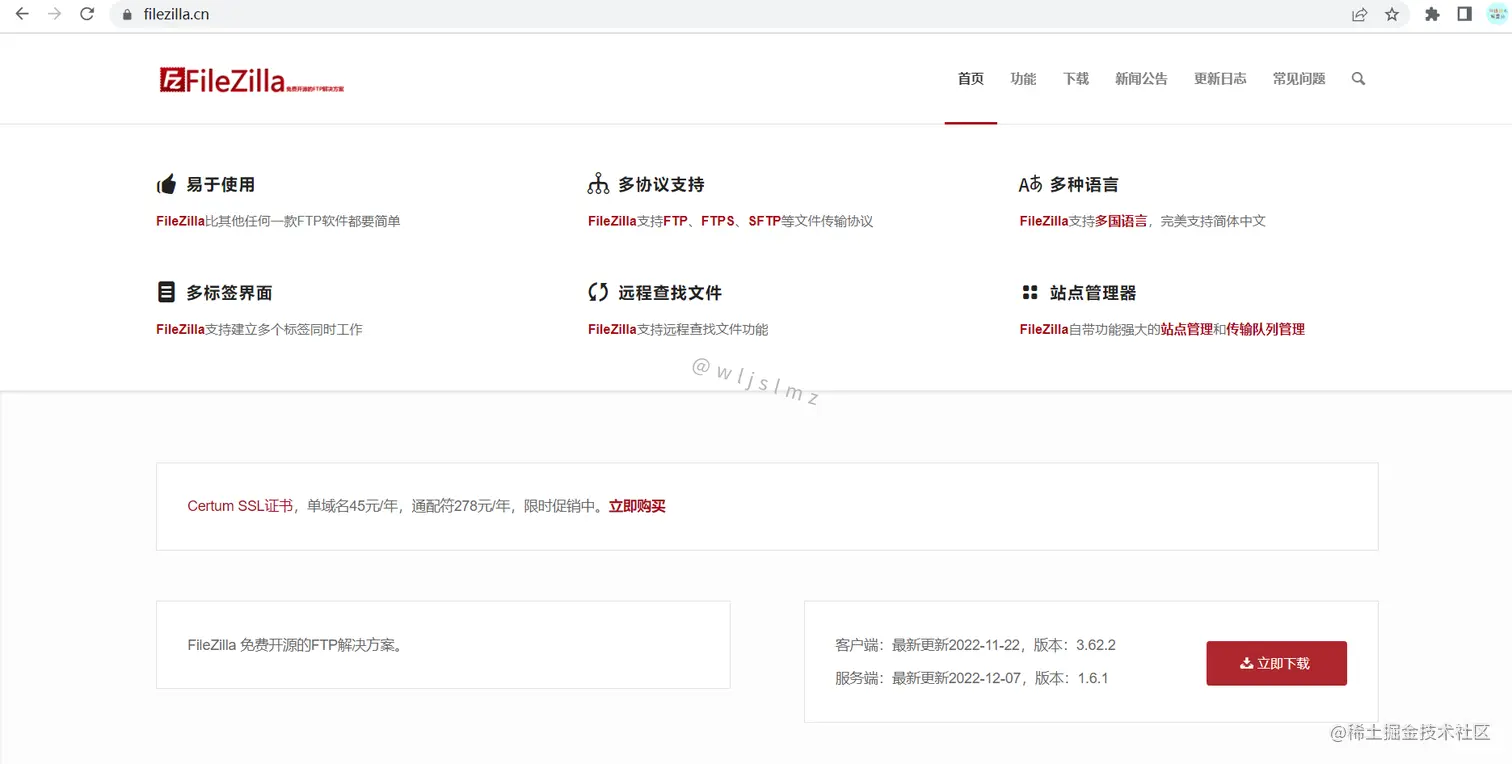Click the browser forward arrow
1512x764 pixels.
point(54,14)
